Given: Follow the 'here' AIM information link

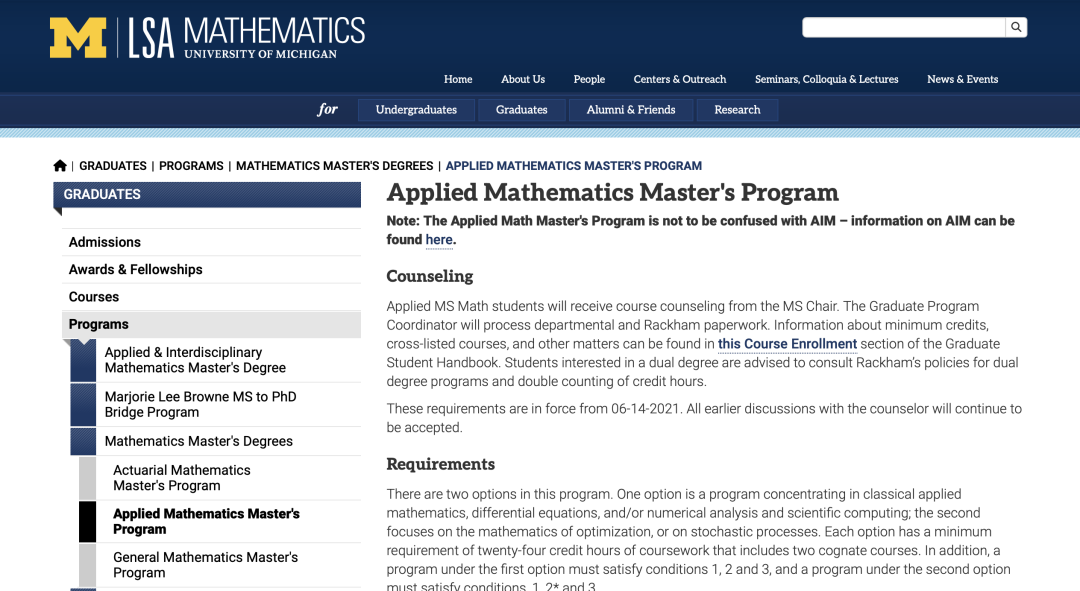Looking at the screenshot, I should 439,240.
